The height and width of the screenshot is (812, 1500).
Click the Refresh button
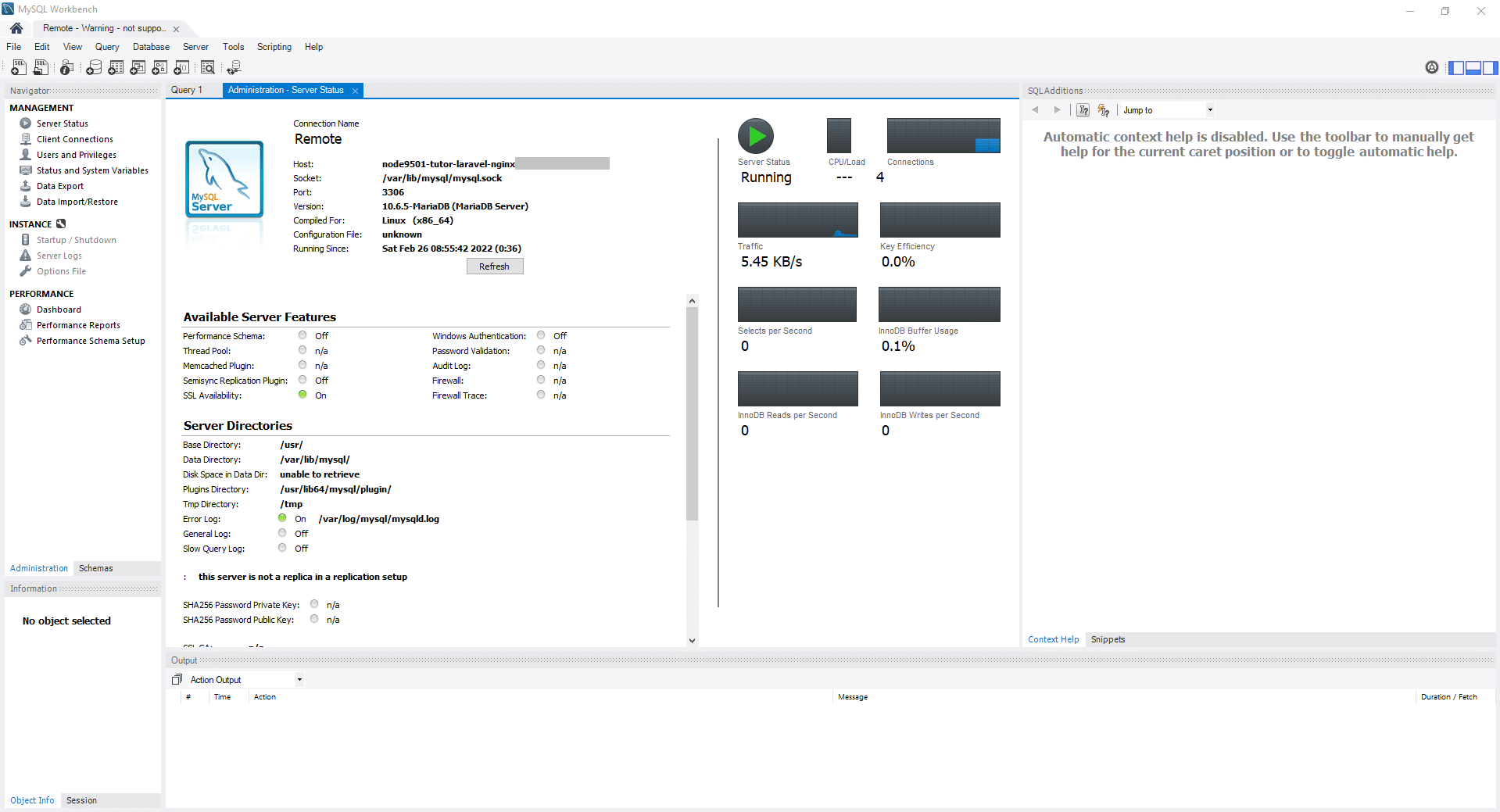(495, 266)
